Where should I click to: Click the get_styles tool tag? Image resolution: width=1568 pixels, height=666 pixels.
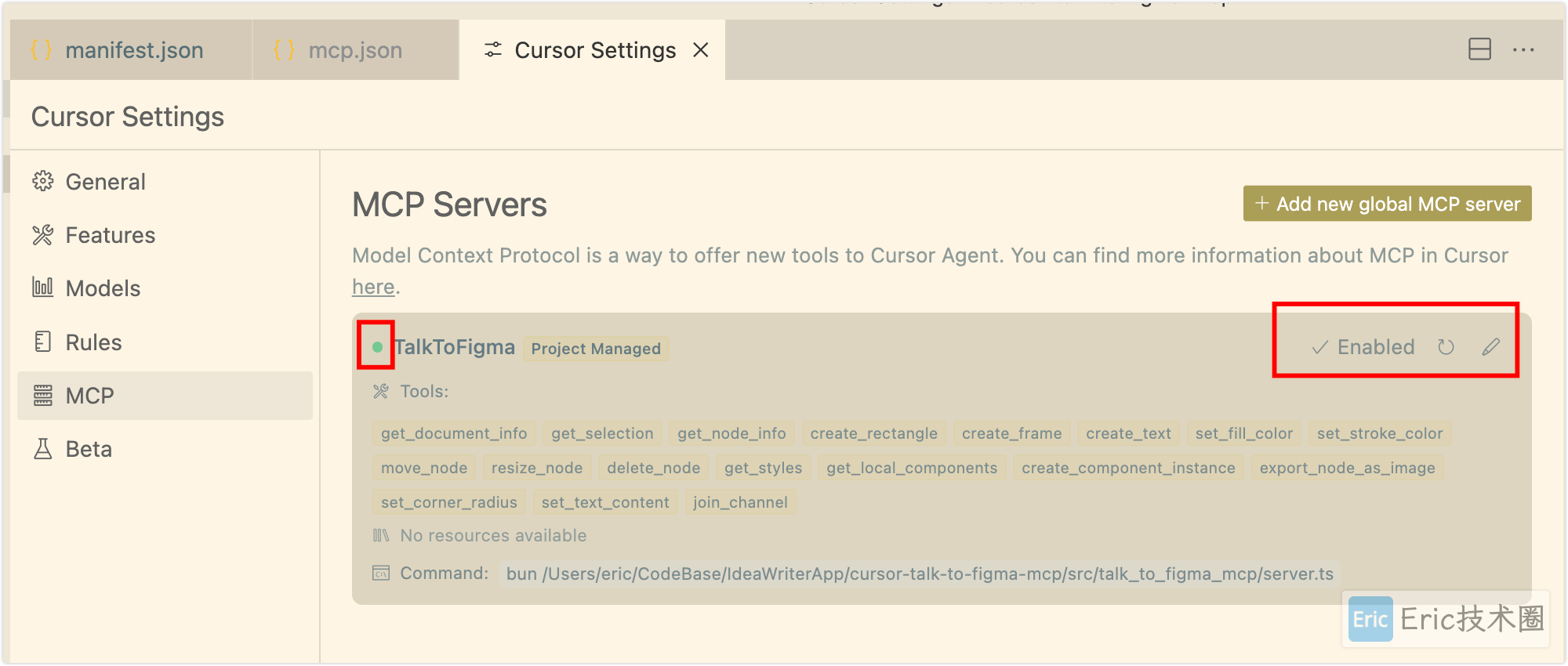tap(763, 468)
